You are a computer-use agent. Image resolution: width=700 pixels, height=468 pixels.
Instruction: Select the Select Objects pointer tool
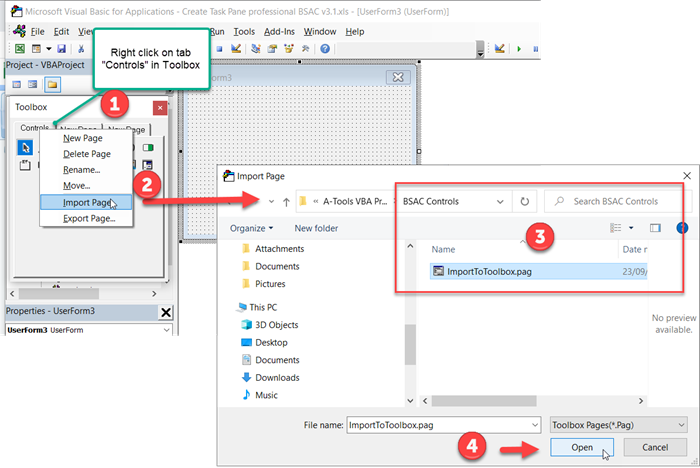click(25, 147)
